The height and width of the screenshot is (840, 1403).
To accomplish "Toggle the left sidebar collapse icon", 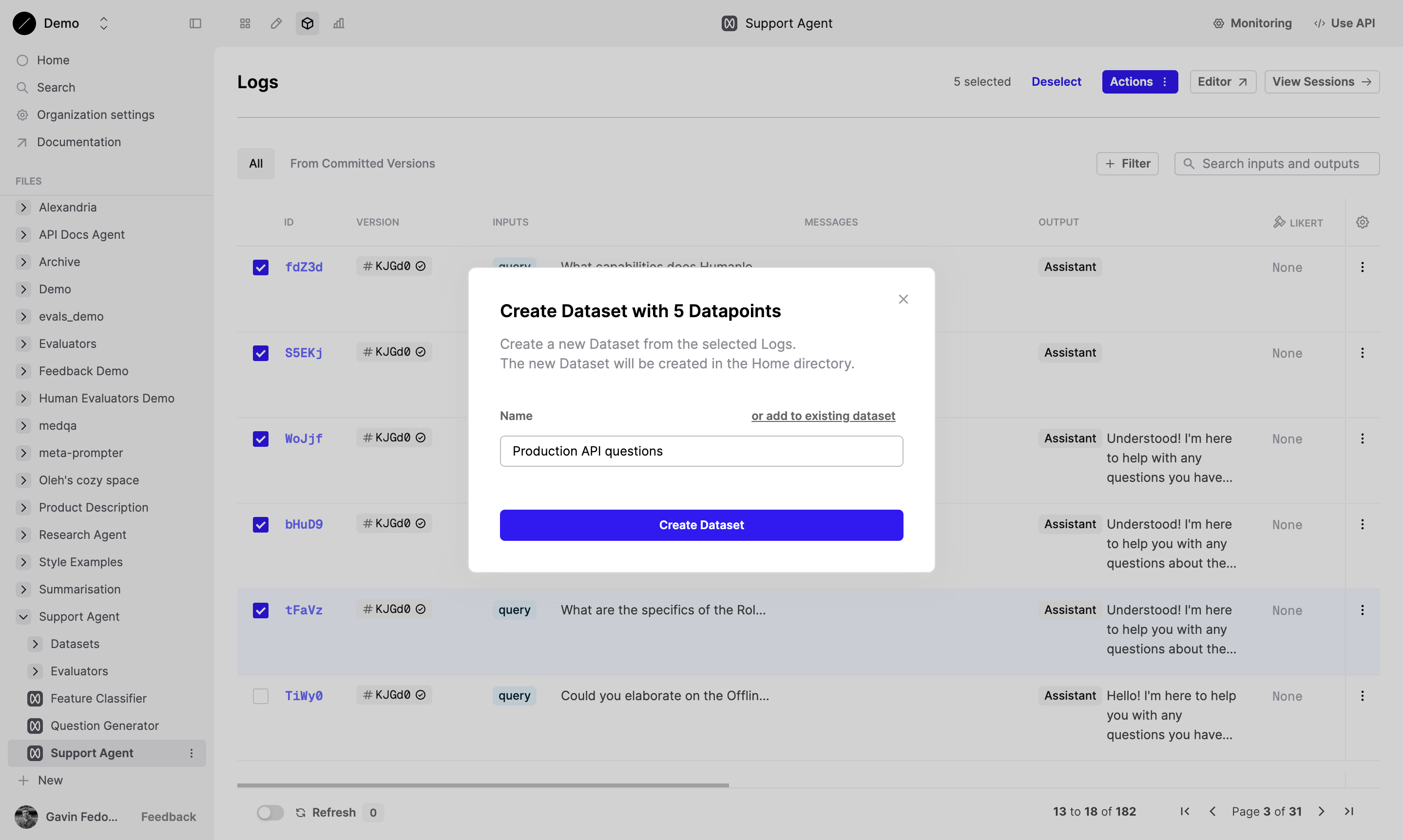I will coord(196,23).
